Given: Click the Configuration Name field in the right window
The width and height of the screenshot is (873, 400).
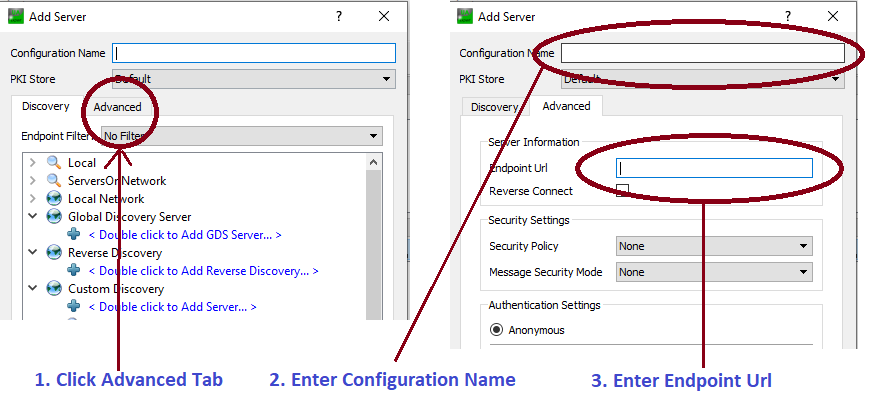Looking at the screenshot, I should coord(703,53).
